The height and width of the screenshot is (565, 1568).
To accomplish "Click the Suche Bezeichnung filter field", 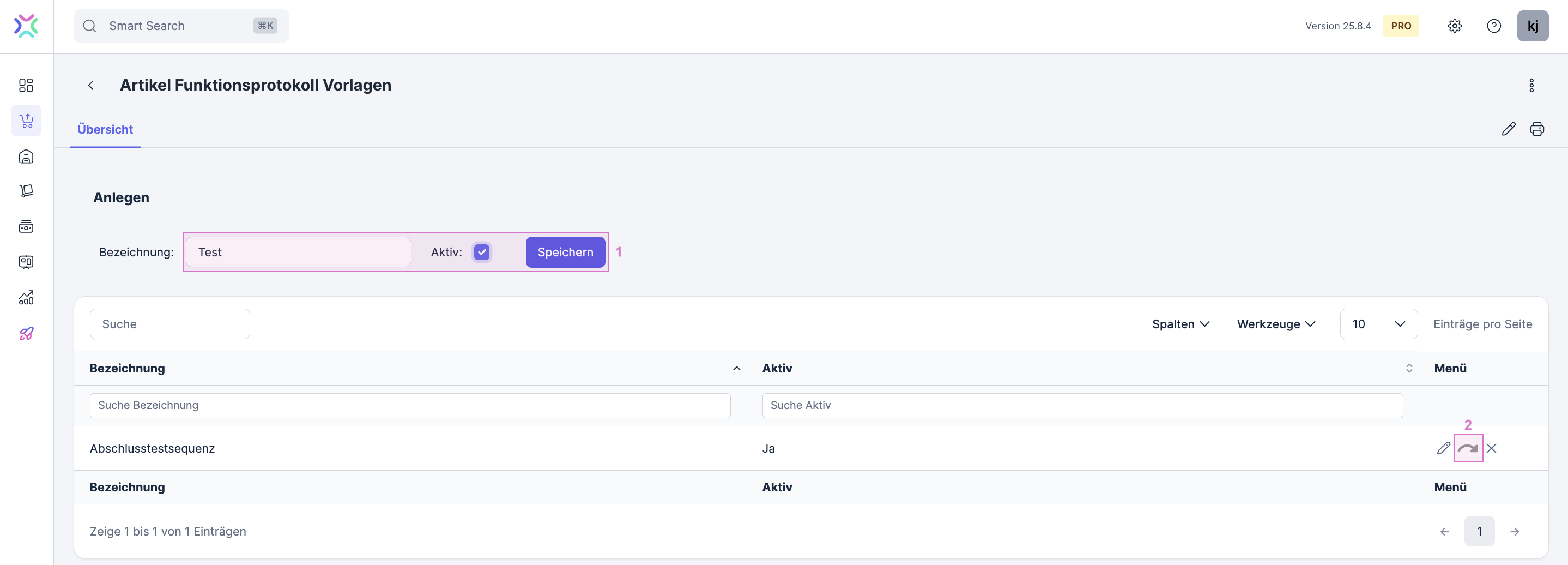I will (x=410, y=405).
